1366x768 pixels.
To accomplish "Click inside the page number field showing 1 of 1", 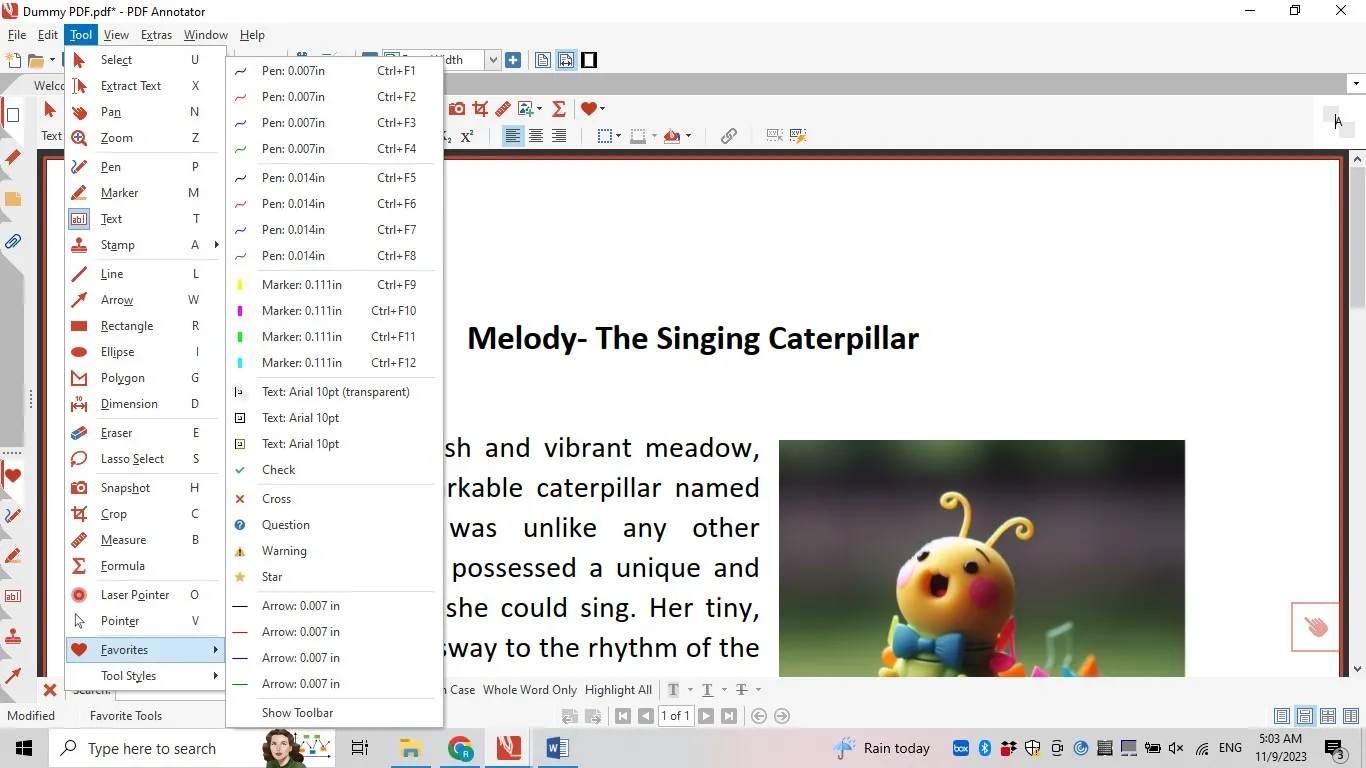I will pos(675,716).
